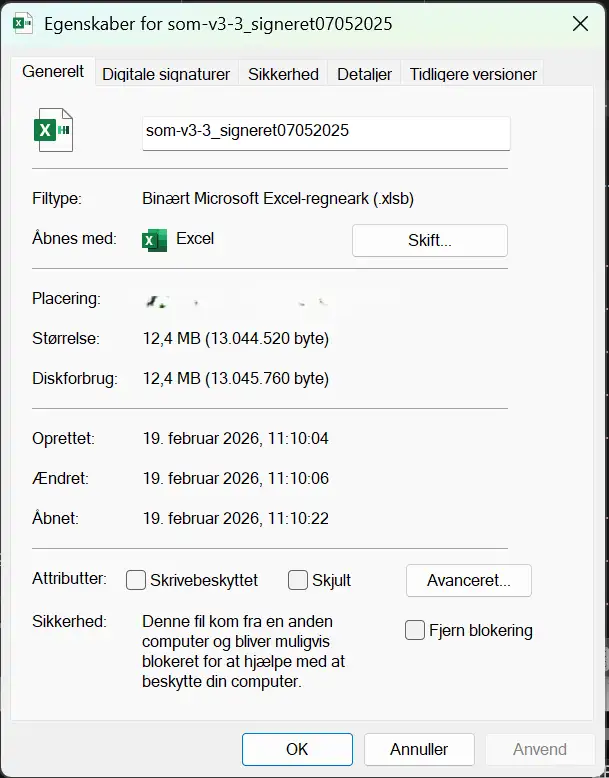Click the filename text field
Viewport: 609px width, 778px height.
[326, 131]
